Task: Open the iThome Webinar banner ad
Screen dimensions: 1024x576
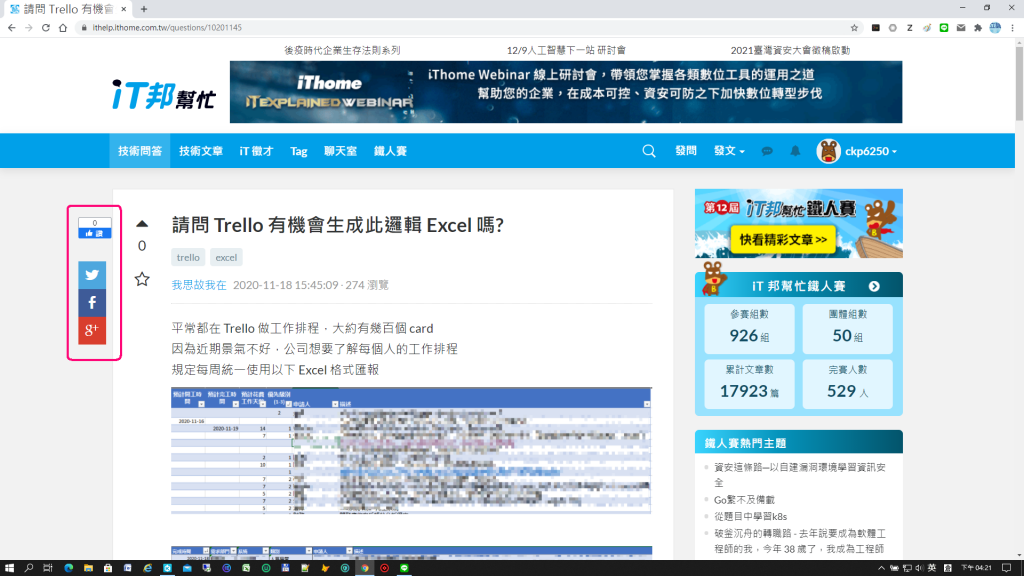Action: pyautogui.click(x=566, y=92)
